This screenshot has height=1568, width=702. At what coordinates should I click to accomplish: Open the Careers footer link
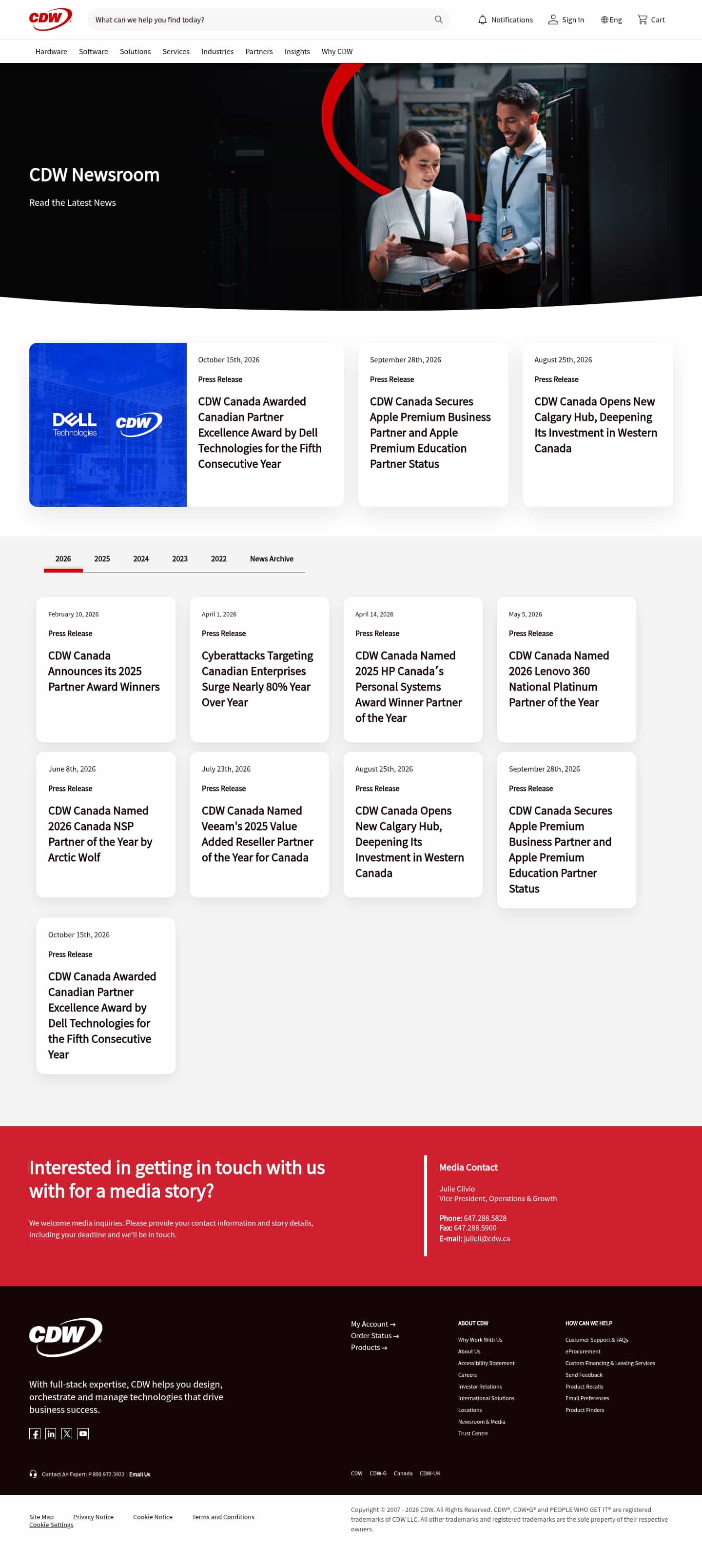tap(467, 1375)
